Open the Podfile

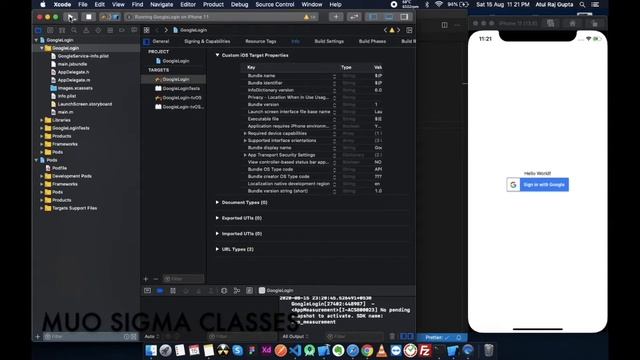click(59, 168)
